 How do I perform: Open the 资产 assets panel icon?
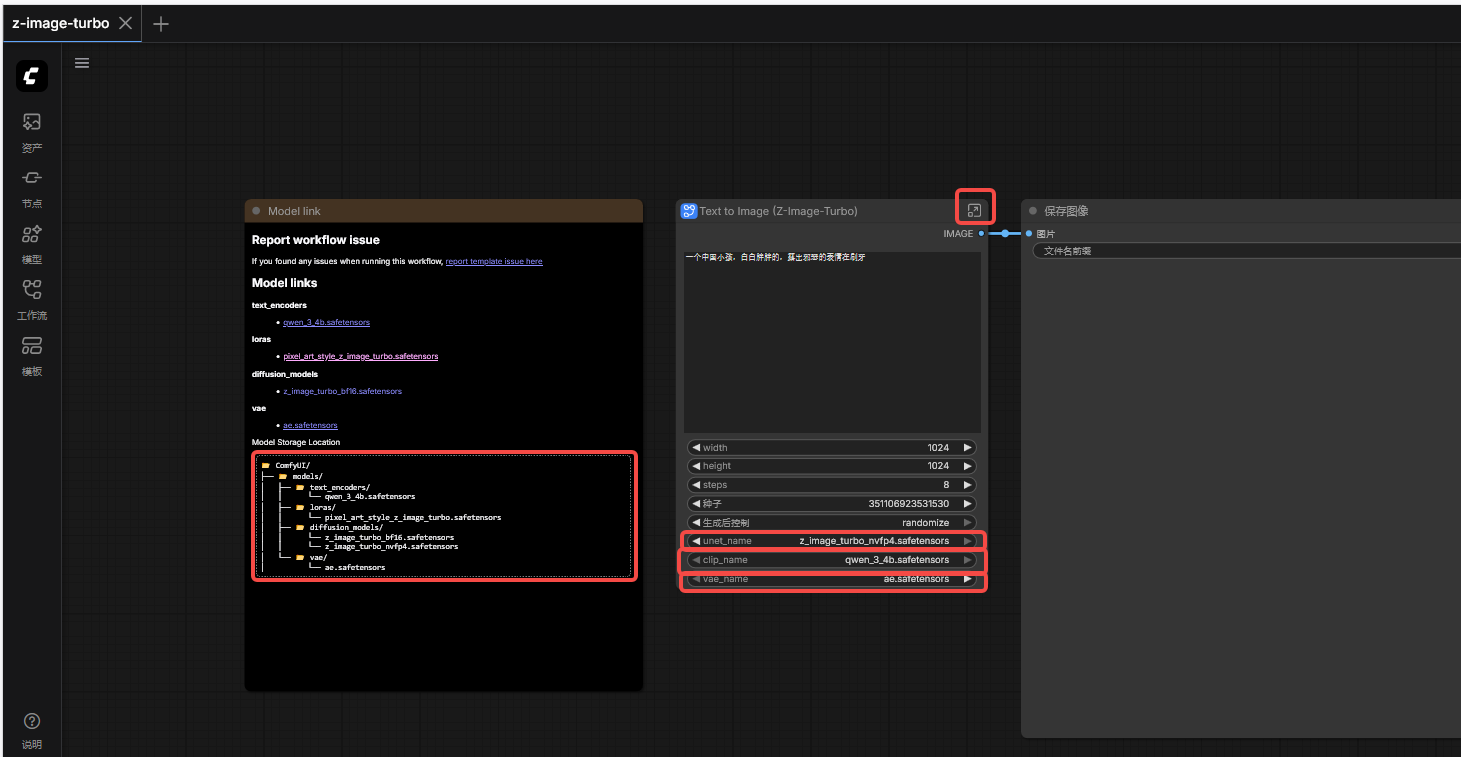(x=32, y=122)
